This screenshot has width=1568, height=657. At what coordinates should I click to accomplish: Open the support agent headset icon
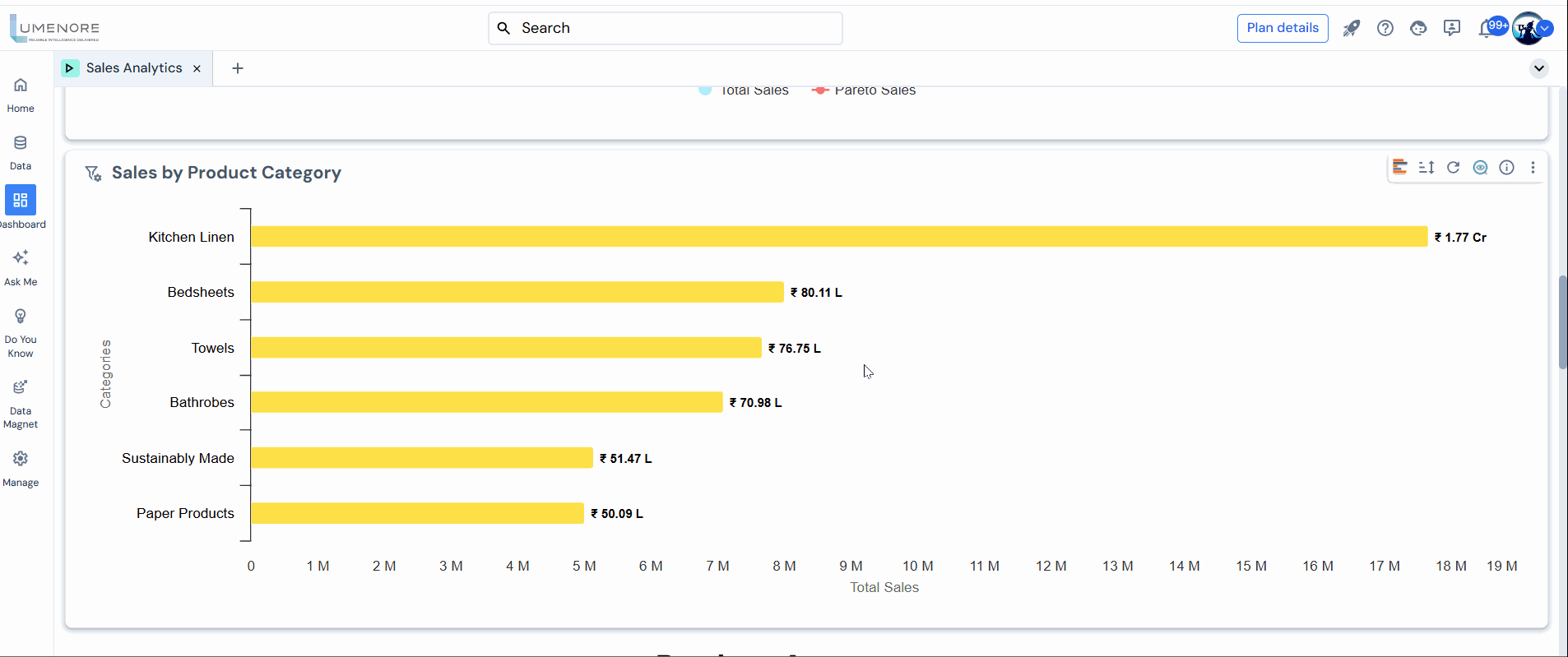pyautogui.click(x=1418, y=29)
